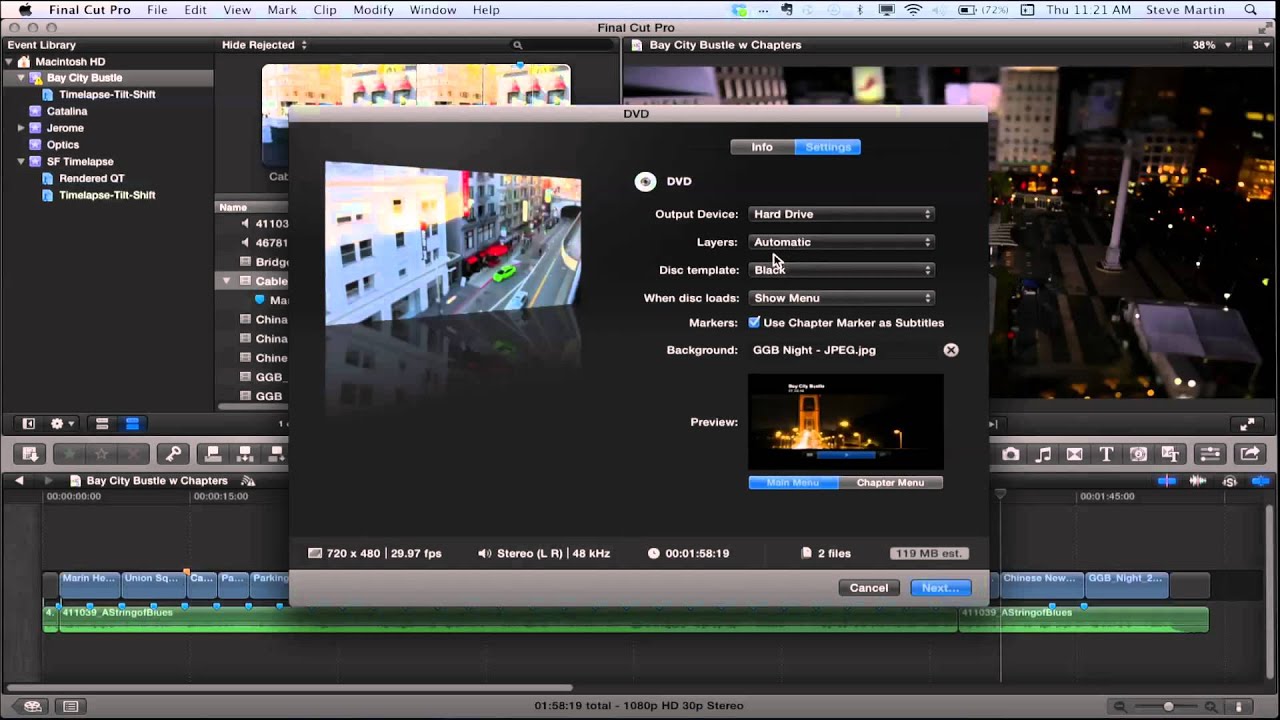Open the File menu

pyautogui.click(x=157, y=10)
